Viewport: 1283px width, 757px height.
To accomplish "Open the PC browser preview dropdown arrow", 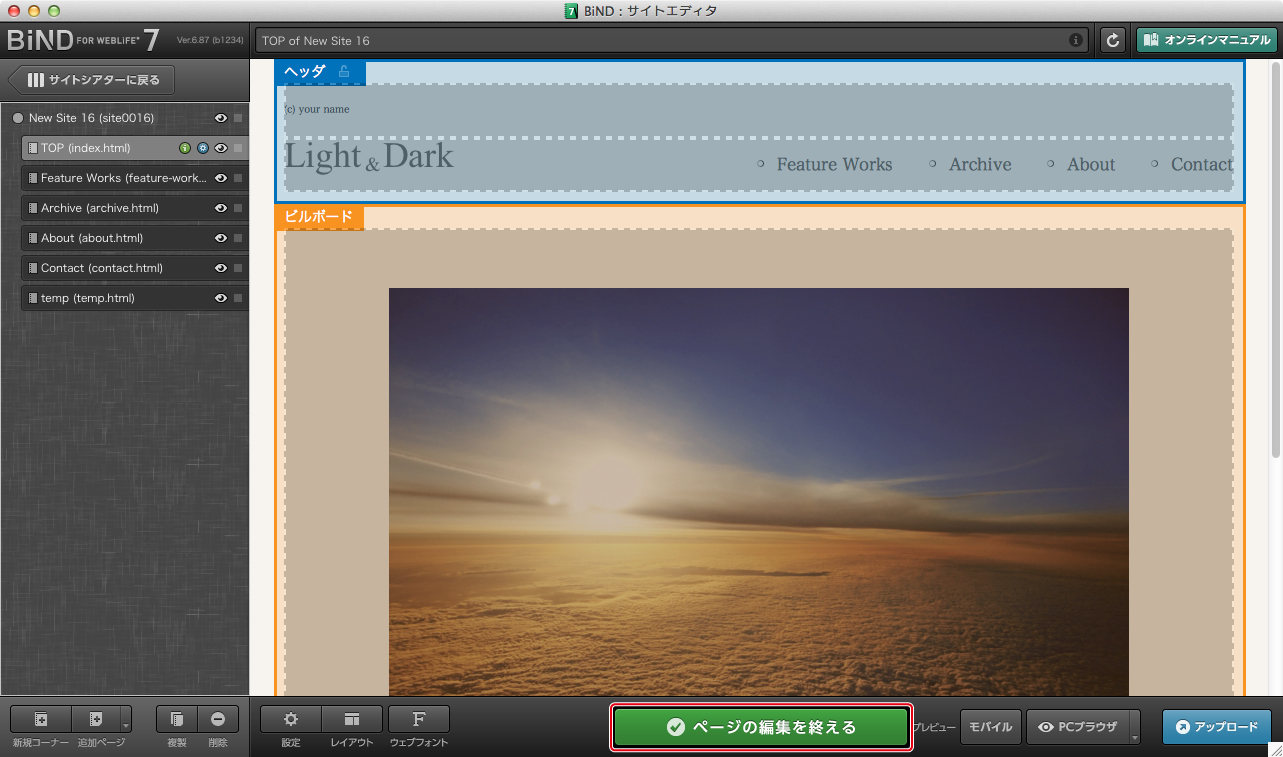I will [x=1135, y=727].
